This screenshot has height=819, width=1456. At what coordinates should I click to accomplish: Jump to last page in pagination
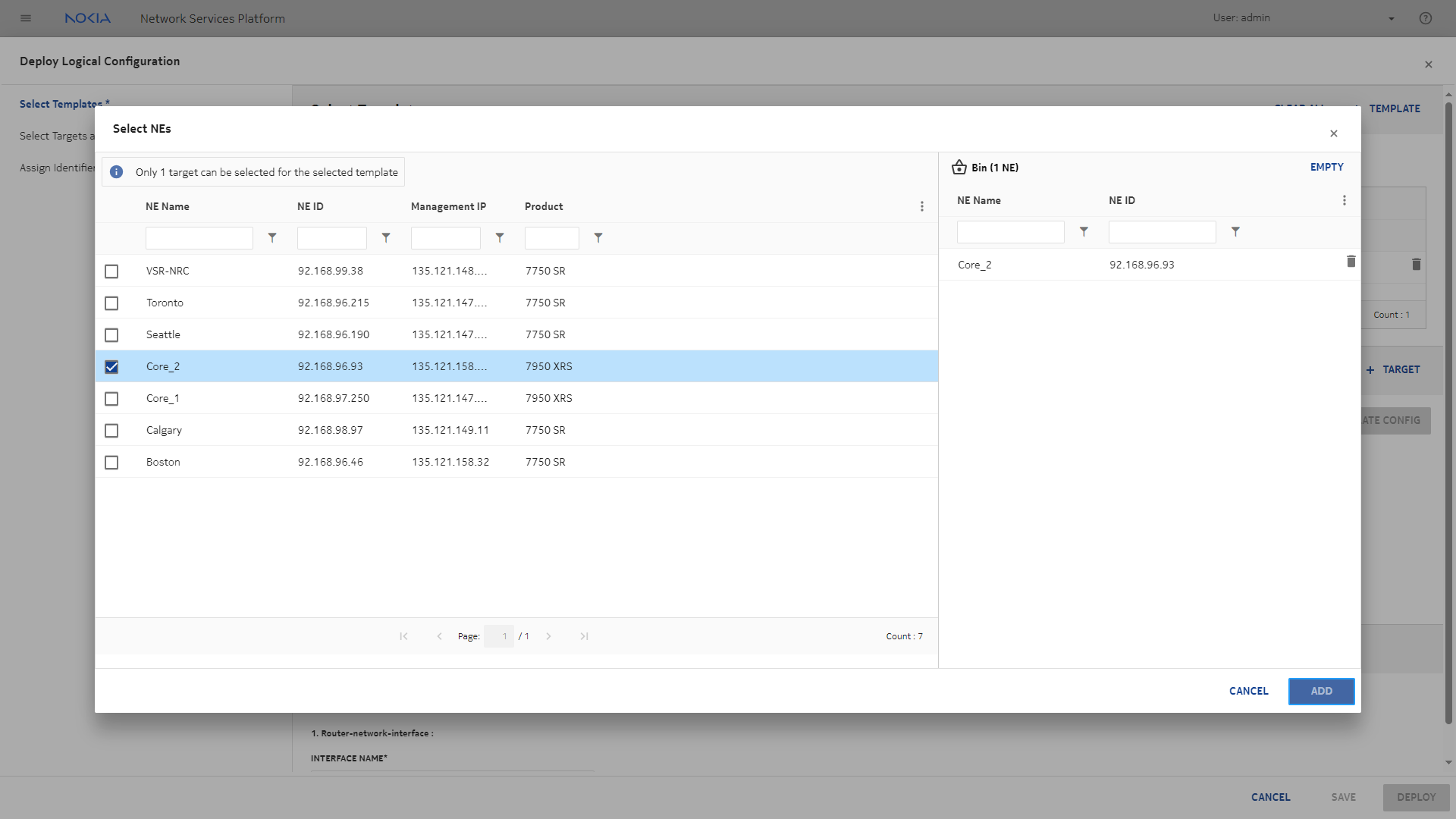coord(584,636)
